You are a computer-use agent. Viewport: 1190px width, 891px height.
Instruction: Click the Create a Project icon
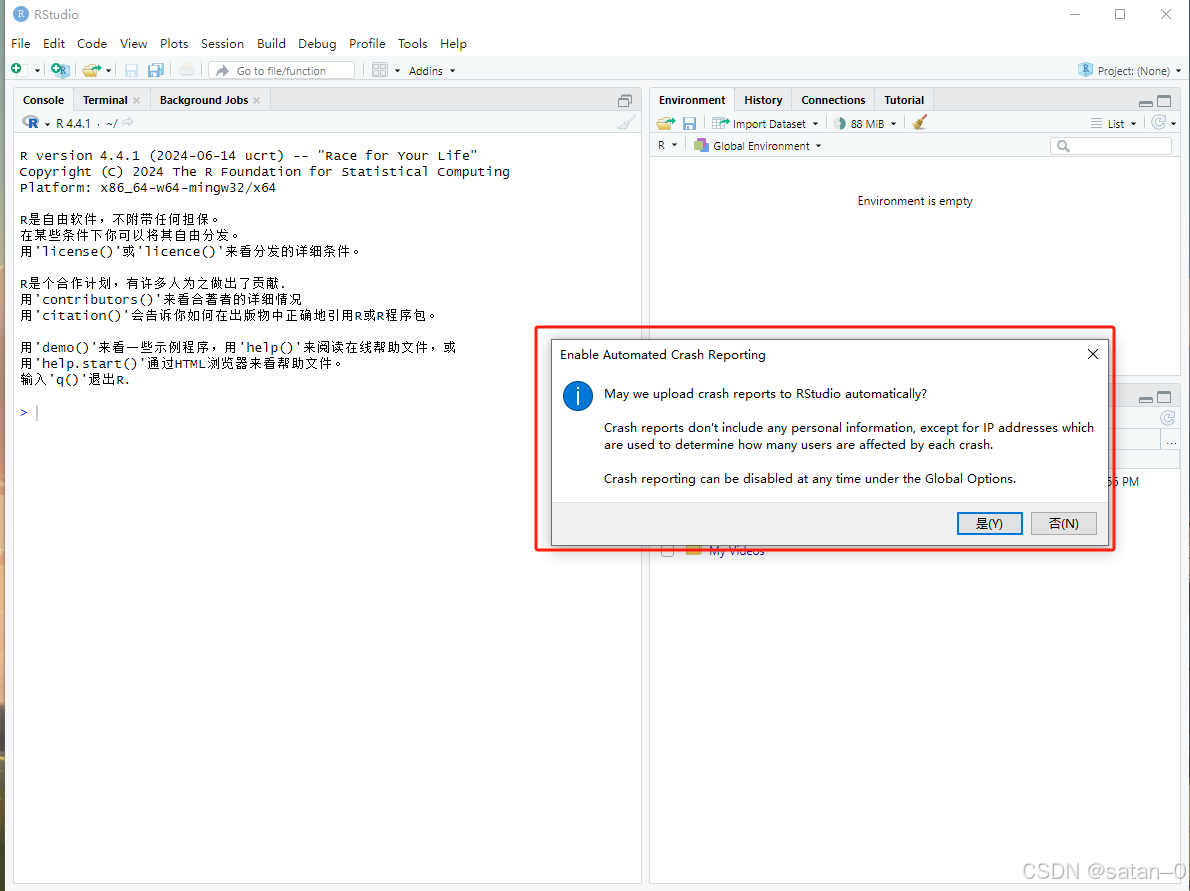click(x=60, y=70)
